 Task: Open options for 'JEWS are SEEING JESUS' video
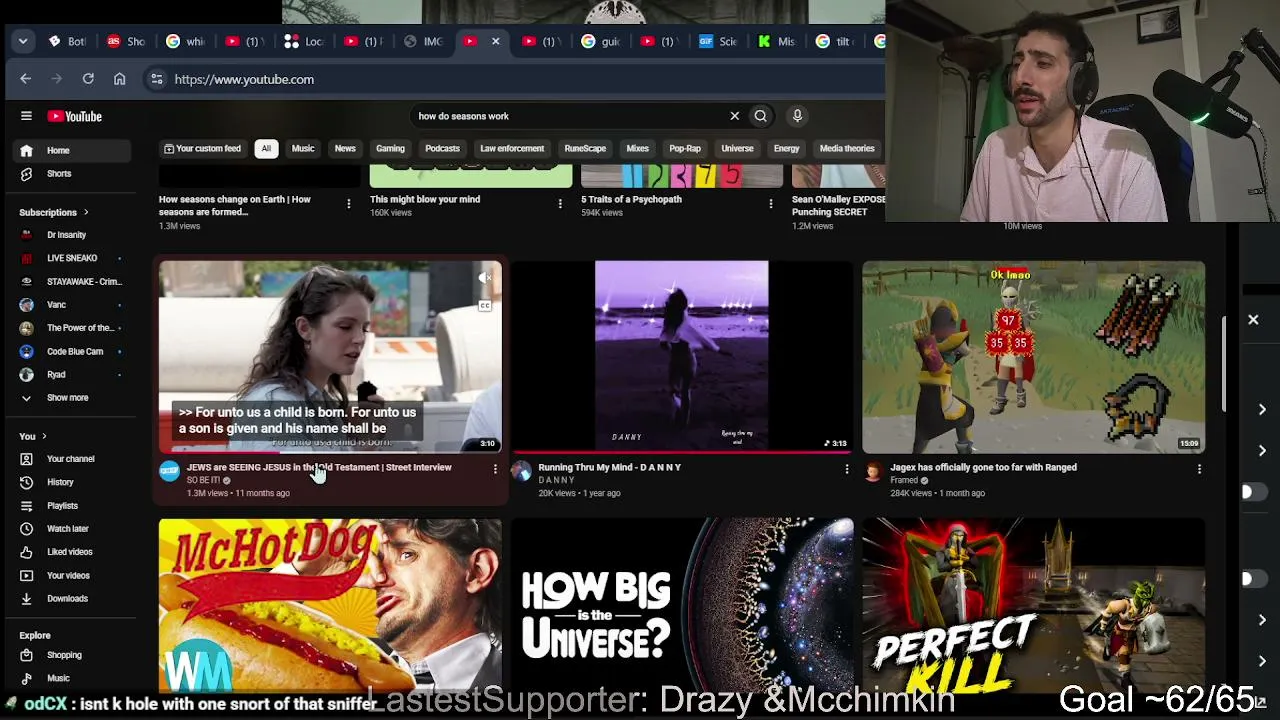pos(495,469)
